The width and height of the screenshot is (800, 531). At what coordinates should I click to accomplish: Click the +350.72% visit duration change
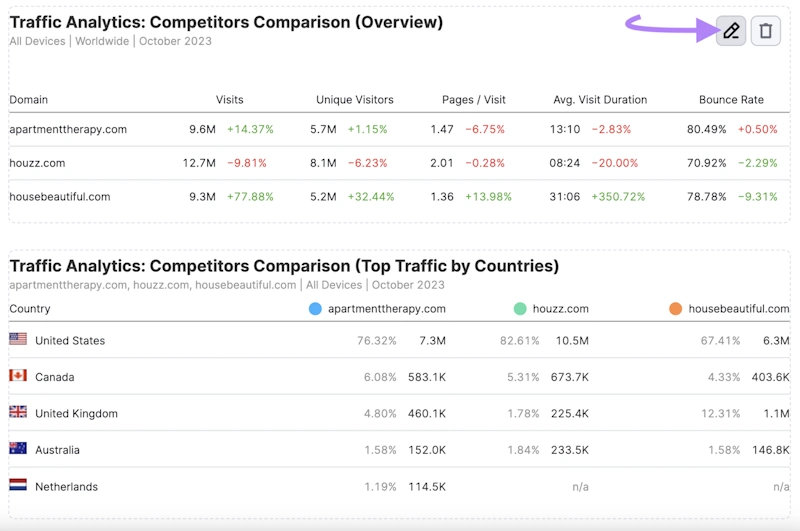click(x=618, y=197)
